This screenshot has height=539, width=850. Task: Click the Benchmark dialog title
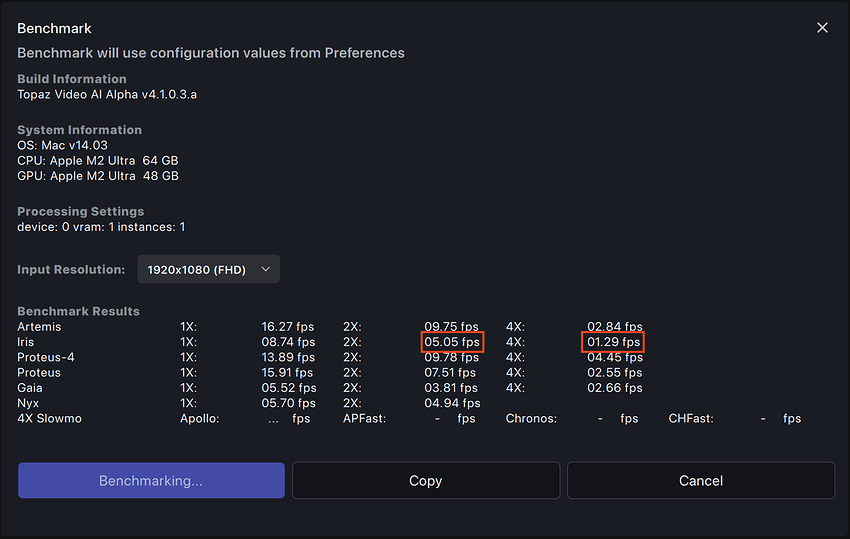[x=54, y=29]
